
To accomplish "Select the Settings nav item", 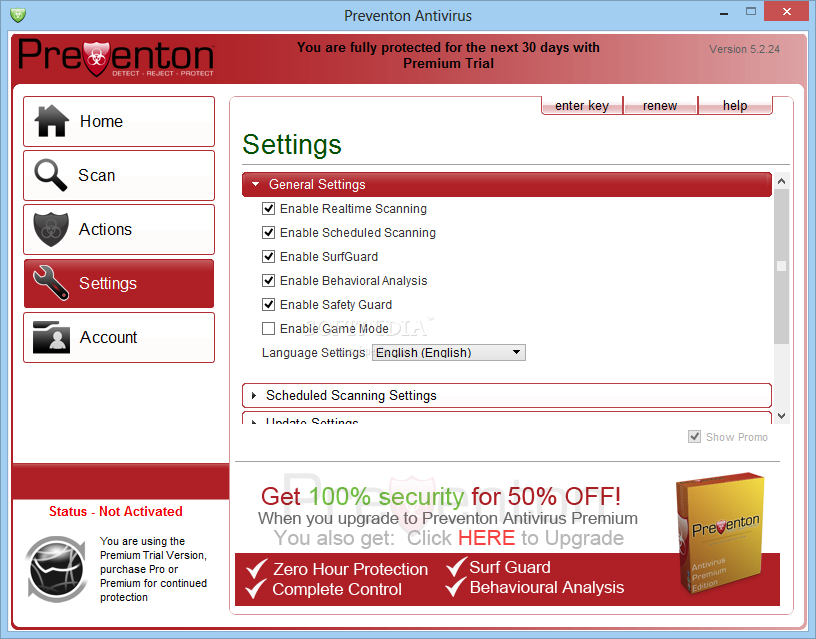I will [119, 284].
